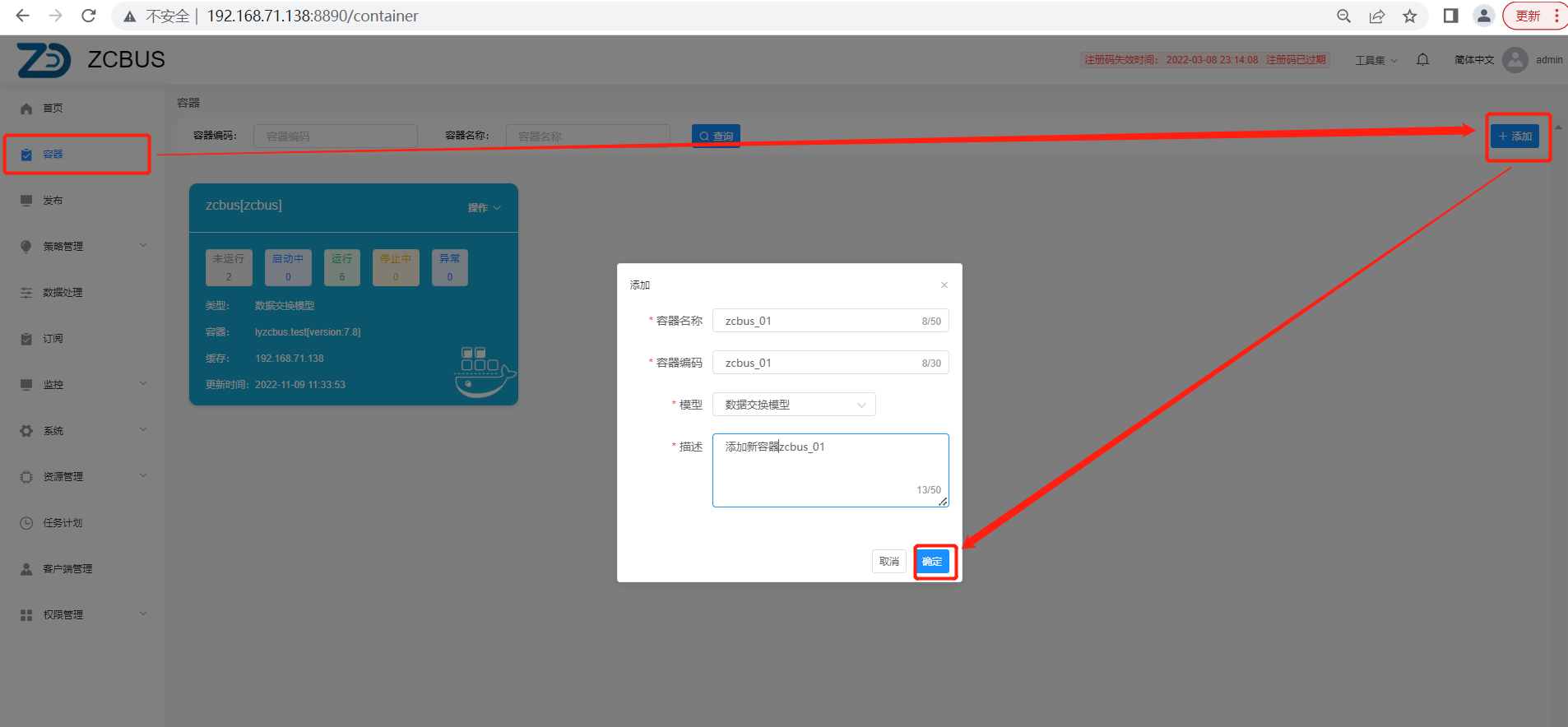Open the 模型 dropdown selector
The width and height of the screenshot is (1568, 727).
793,405
